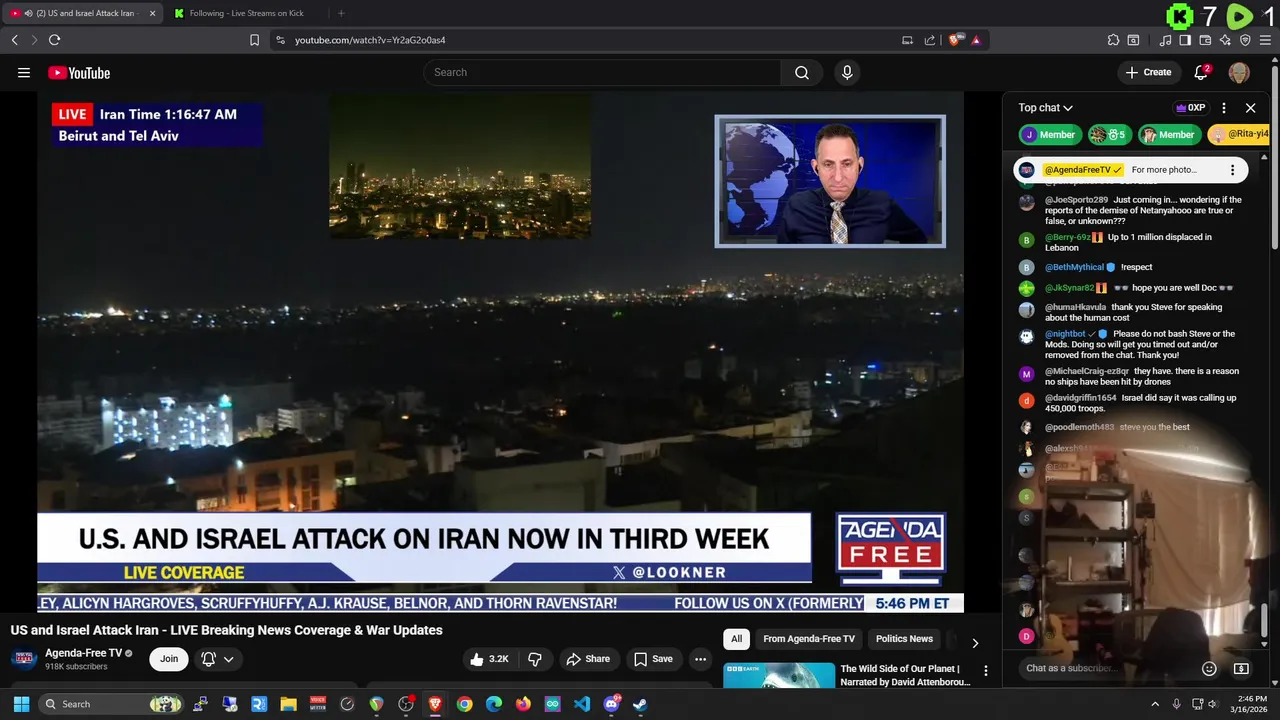Toggle the Brave sidebar panel icon
This screenshot has height=720, width=1280.
[x=1185, y=40]
